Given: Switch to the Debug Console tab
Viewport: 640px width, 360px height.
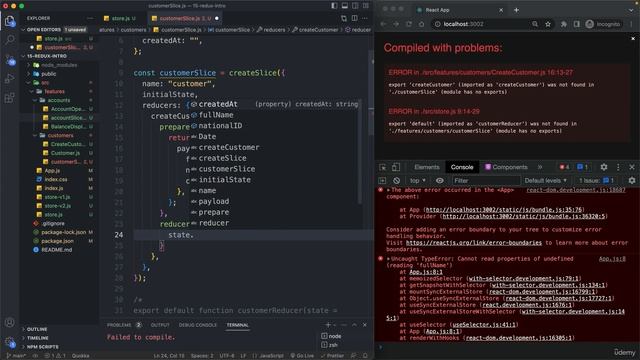Looking at the screenshot, I should (198, 325).
